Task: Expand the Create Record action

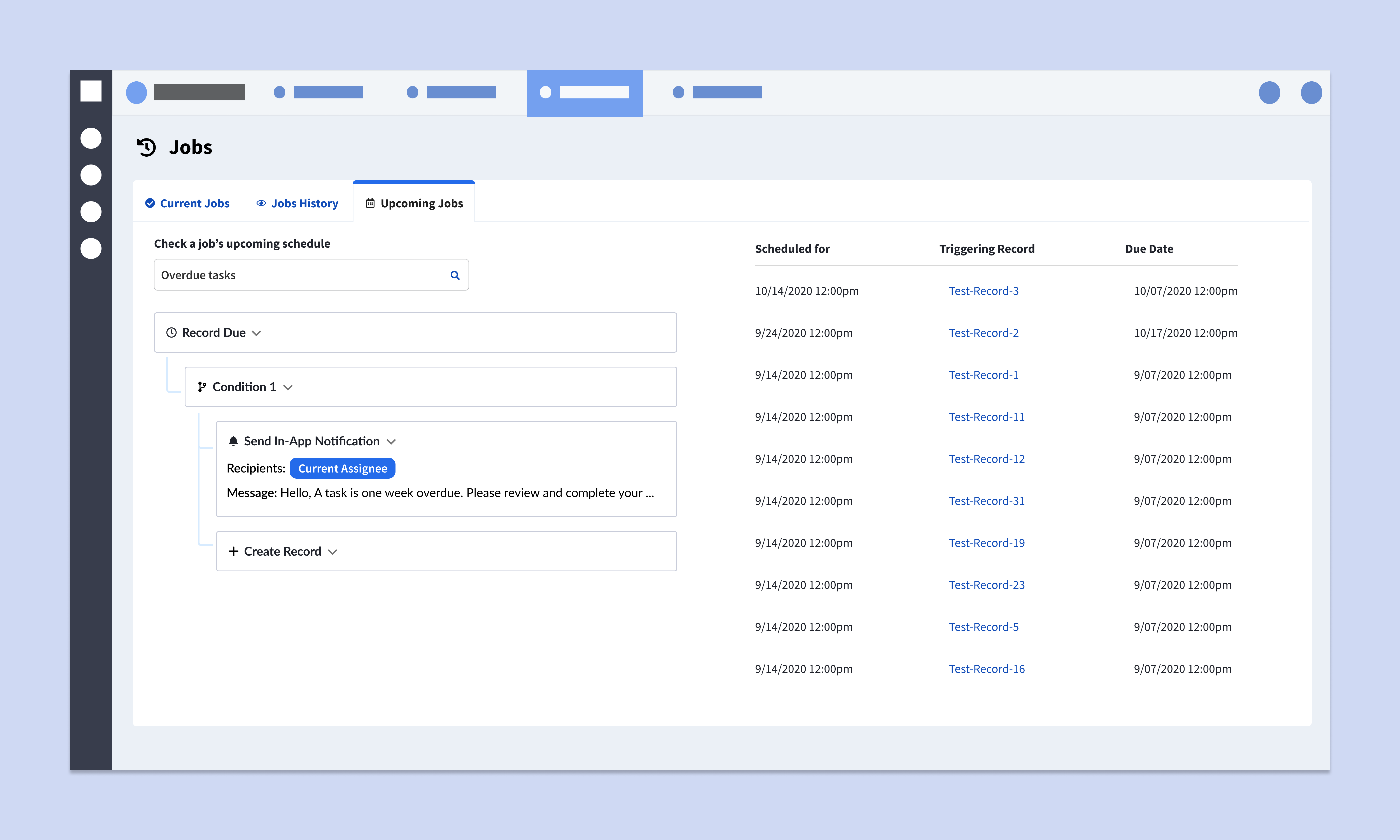Action: 332,552
